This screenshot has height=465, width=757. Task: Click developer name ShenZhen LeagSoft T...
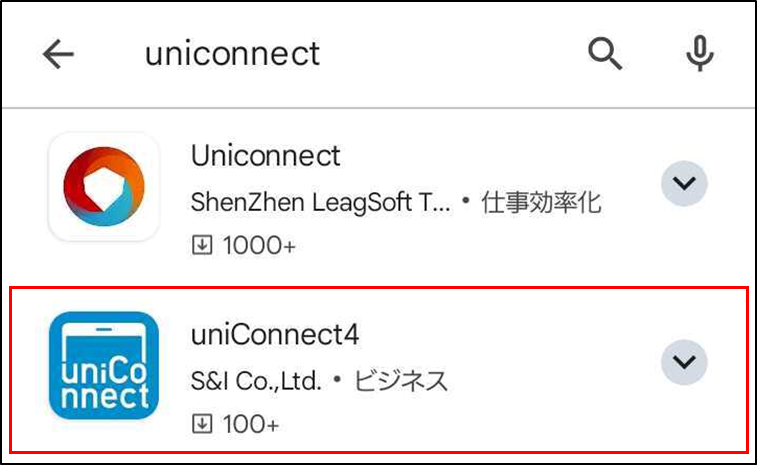[x=320, y=202]
